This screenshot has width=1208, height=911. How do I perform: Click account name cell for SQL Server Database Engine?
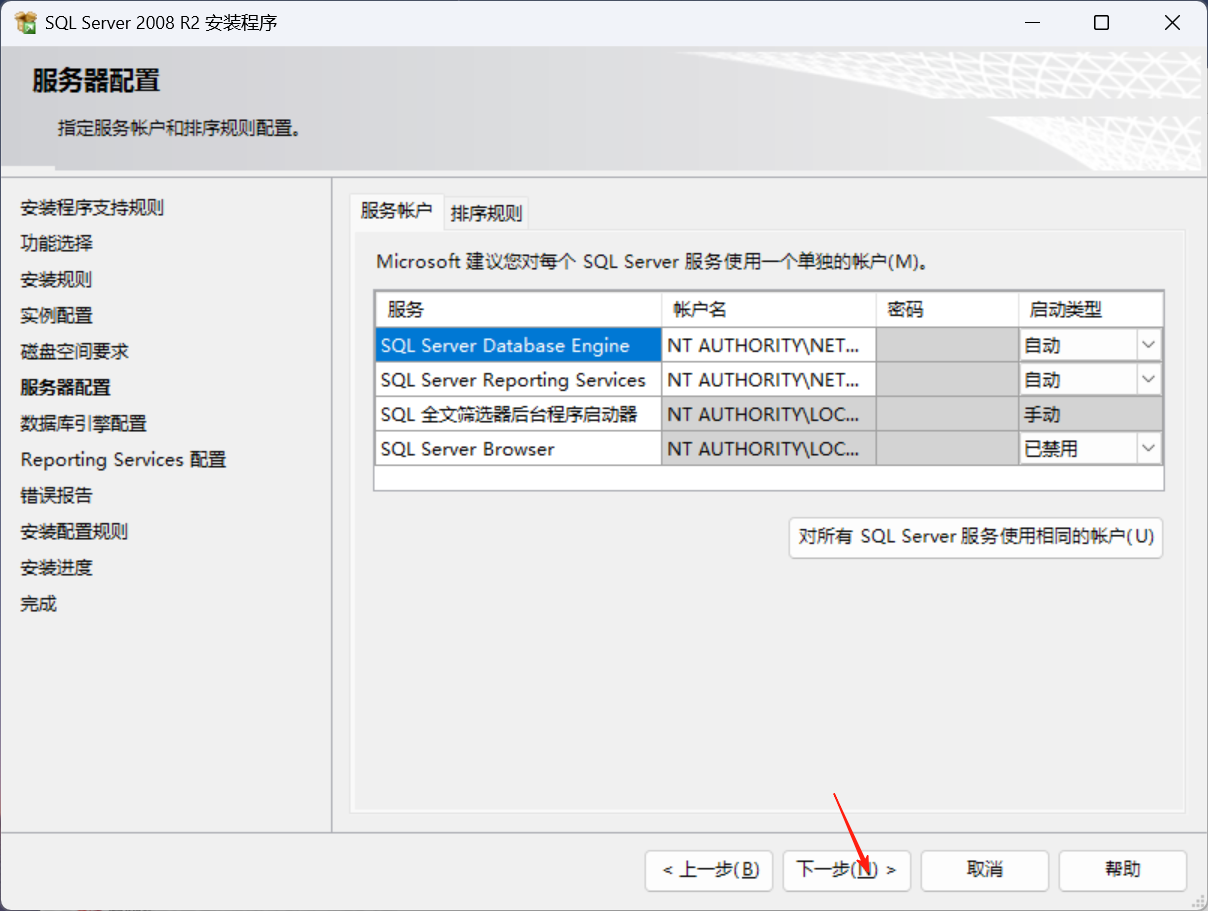pos(768,345)
